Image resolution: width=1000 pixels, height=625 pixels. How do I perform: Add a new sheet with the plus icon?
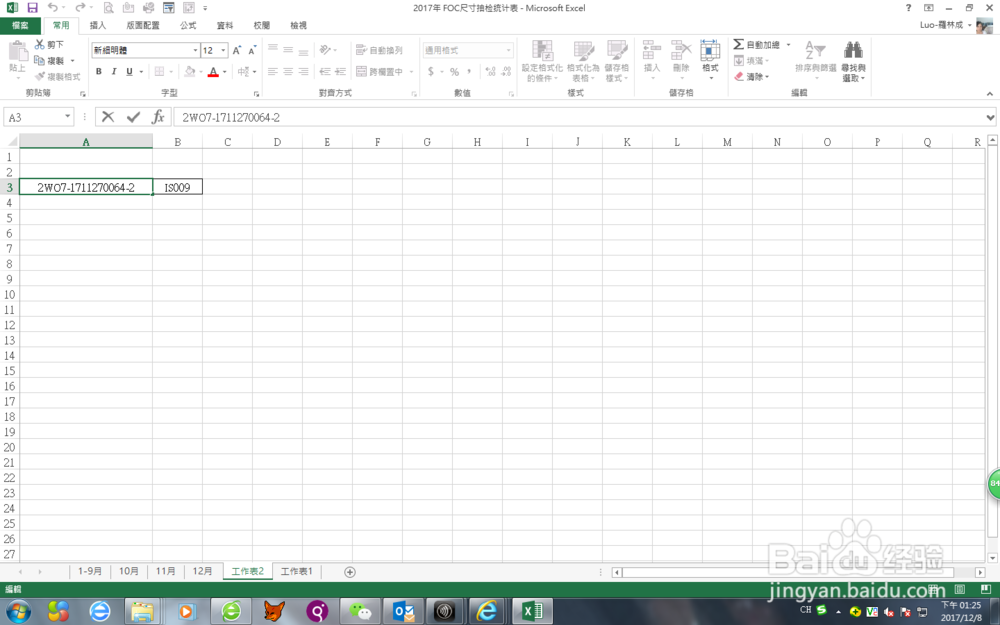pos(349,571)
